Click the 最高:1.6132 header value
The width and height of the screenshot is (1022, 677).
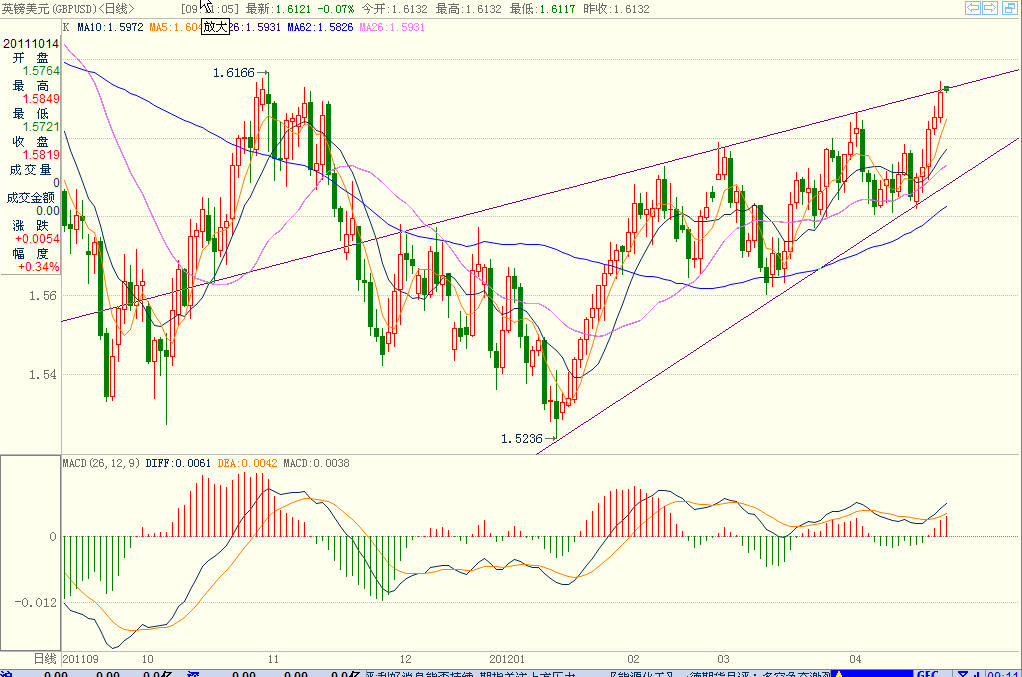tap(469, 8)
